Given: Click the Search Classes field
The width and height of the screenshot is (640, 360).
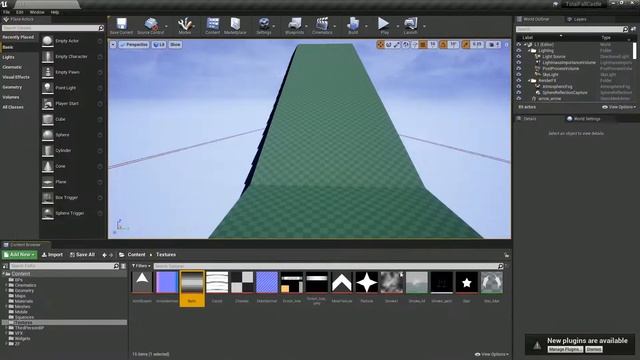Looking at the screenshot, I should 53,28.
